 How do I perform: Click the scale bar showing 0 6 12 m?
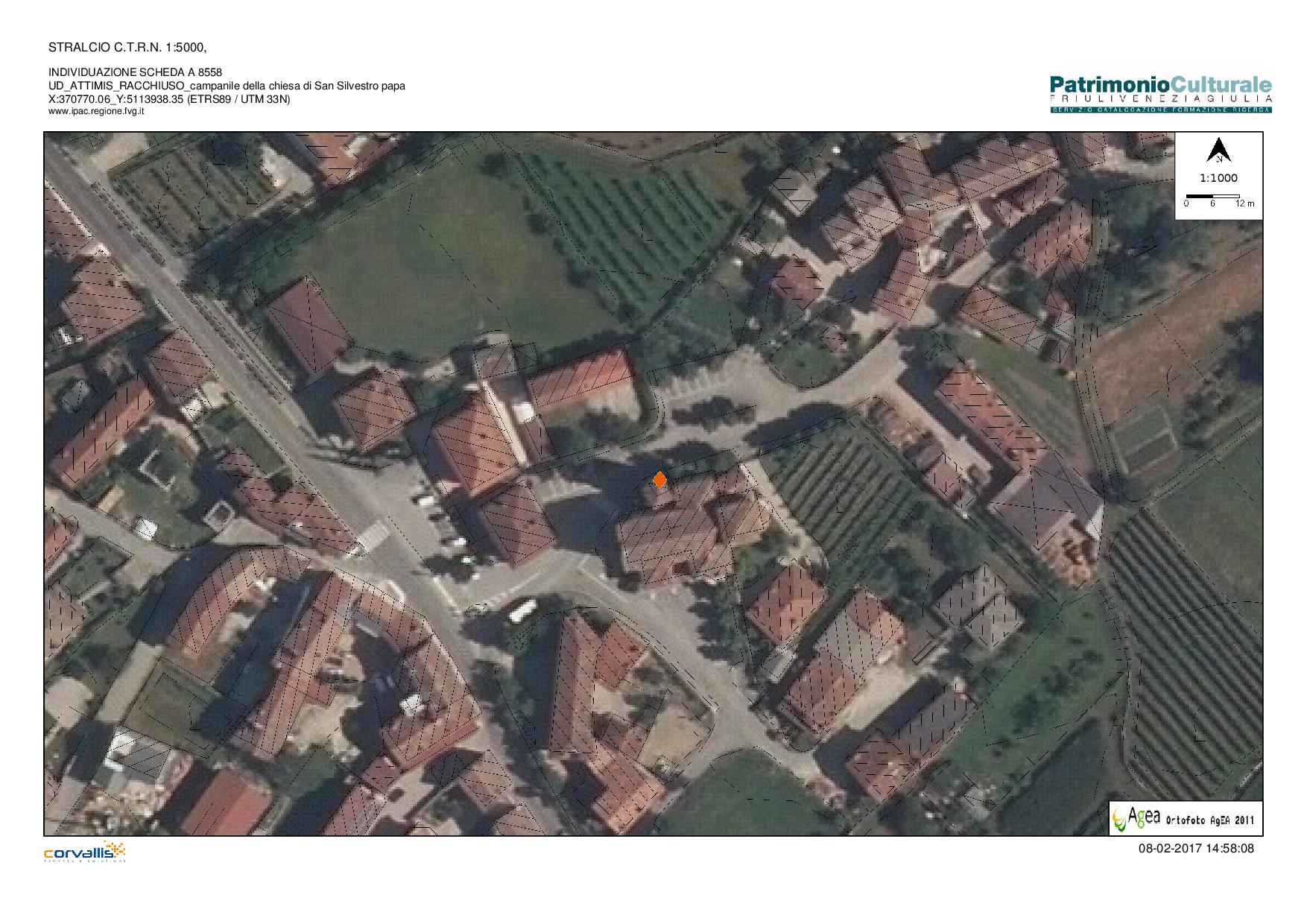click(1213, 200)
